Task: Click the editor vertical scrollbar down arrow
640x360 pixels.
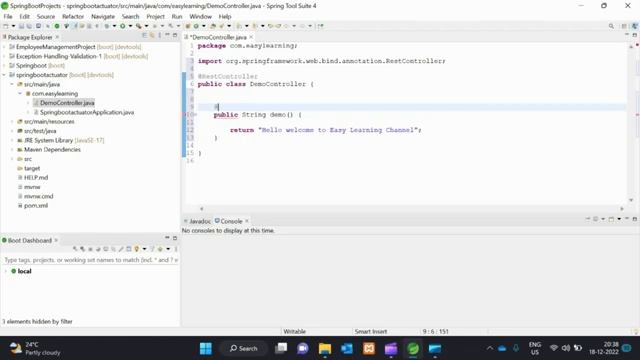Action: pos(631,200)
